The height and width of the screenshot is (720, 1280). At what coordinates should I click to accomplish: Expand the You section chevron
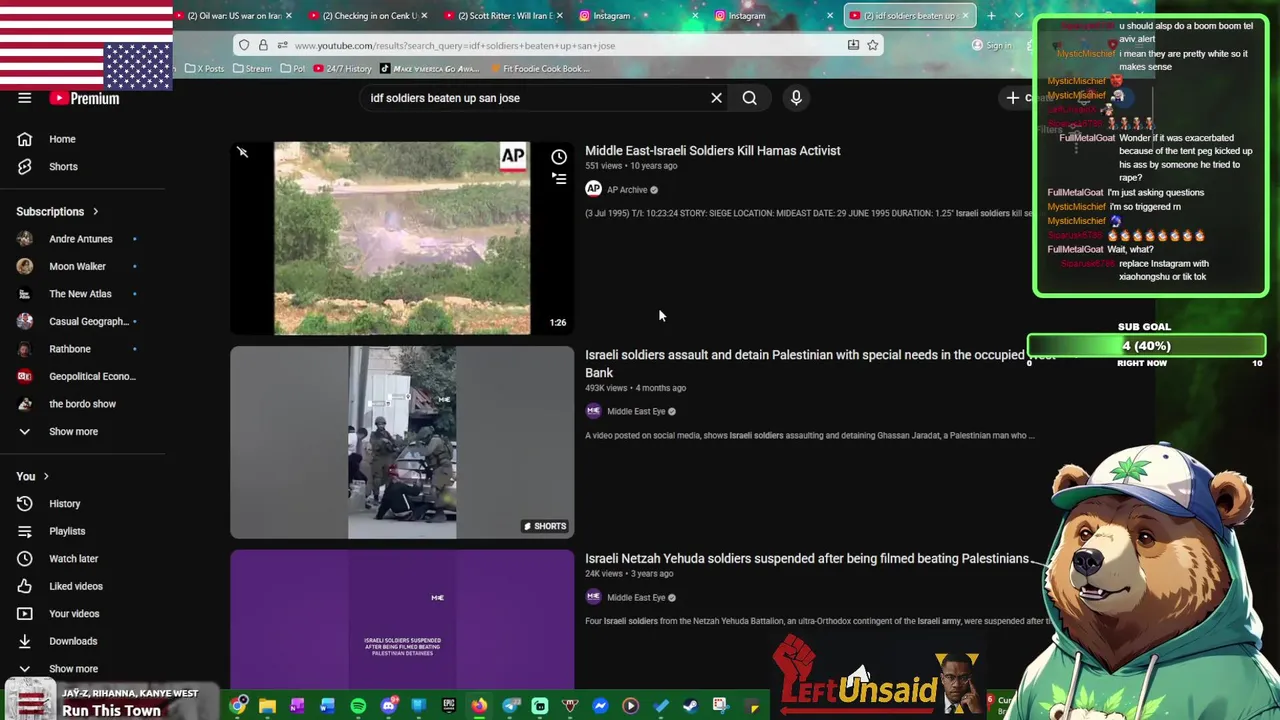[x=45, y=477]
